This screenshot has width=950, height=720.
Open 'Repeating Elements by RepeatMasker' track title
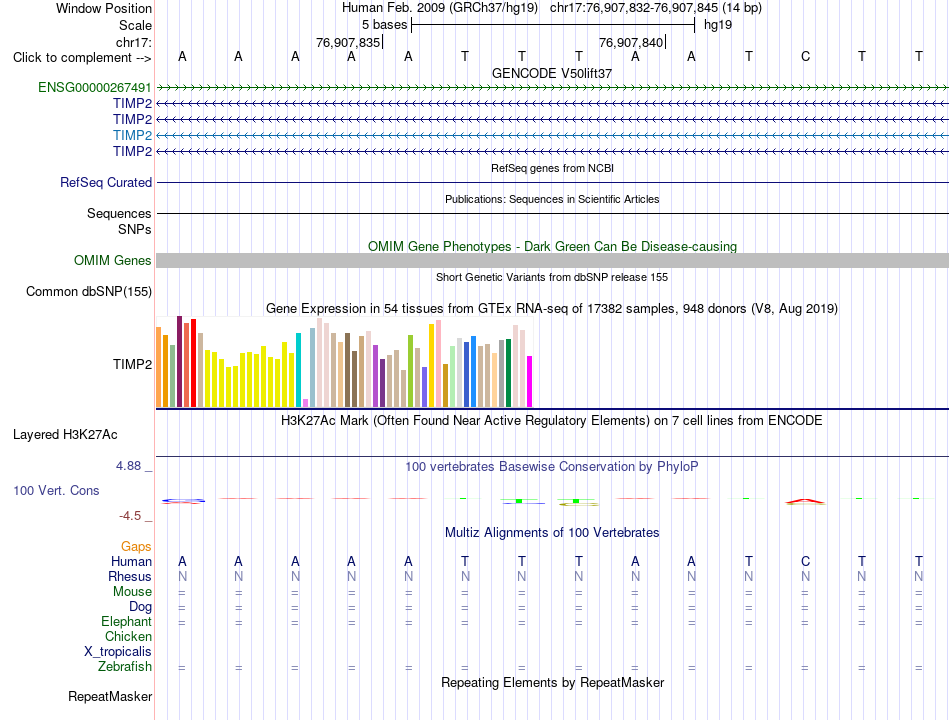click(552, 682)
